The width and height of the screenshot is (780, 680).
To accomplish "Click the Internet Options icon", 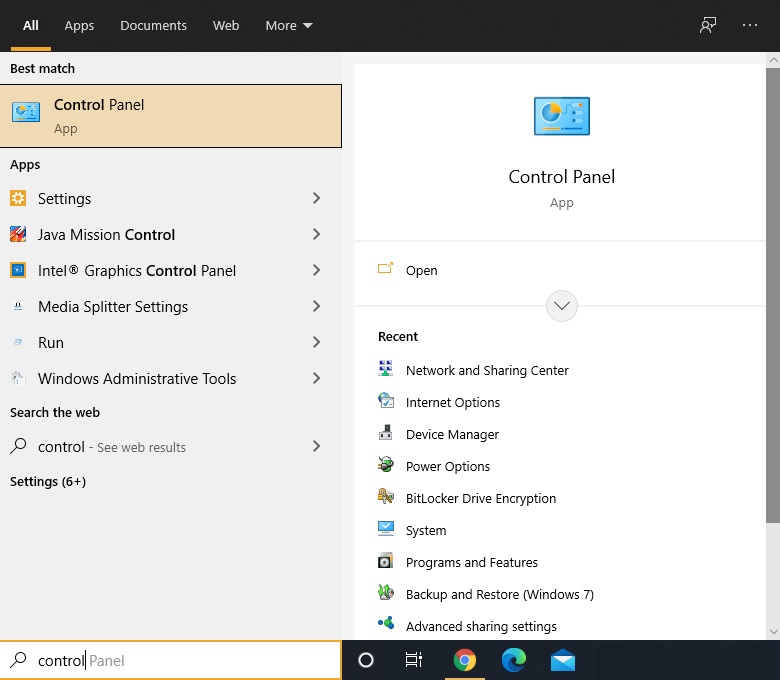I will pyautogui.click(x=386, y=400).
